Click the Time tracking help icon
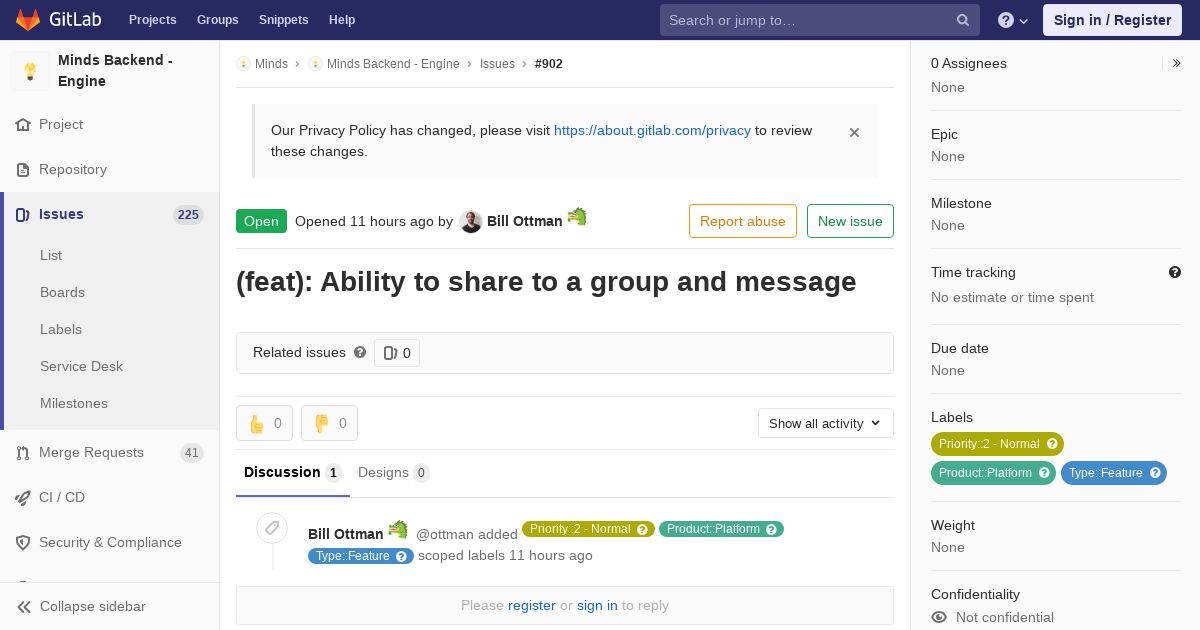 pos(1175,272)
